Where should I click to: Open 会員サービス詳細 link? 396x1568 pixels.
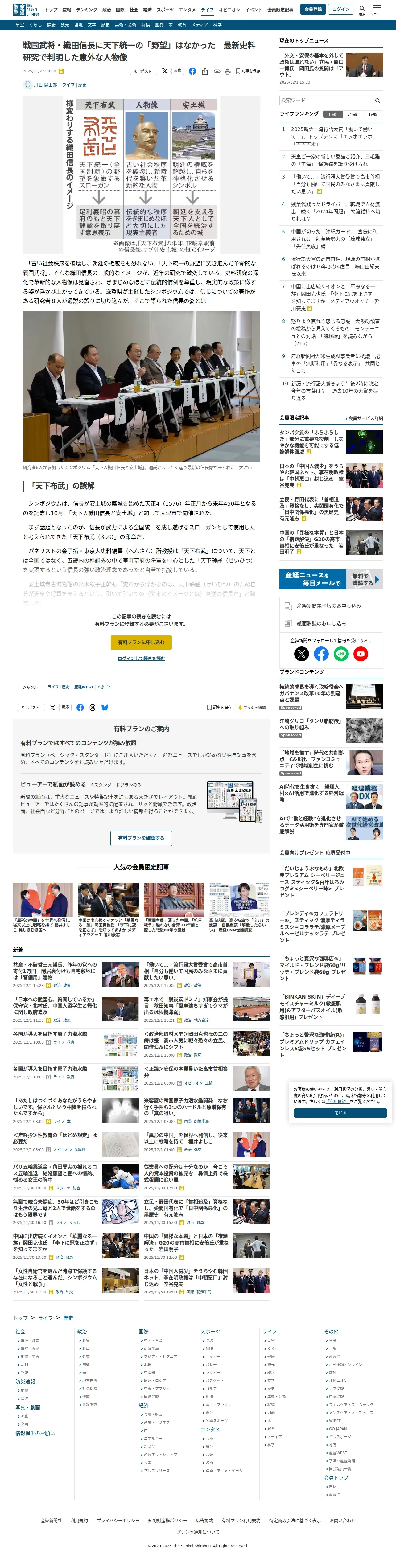tap(364, 418)
